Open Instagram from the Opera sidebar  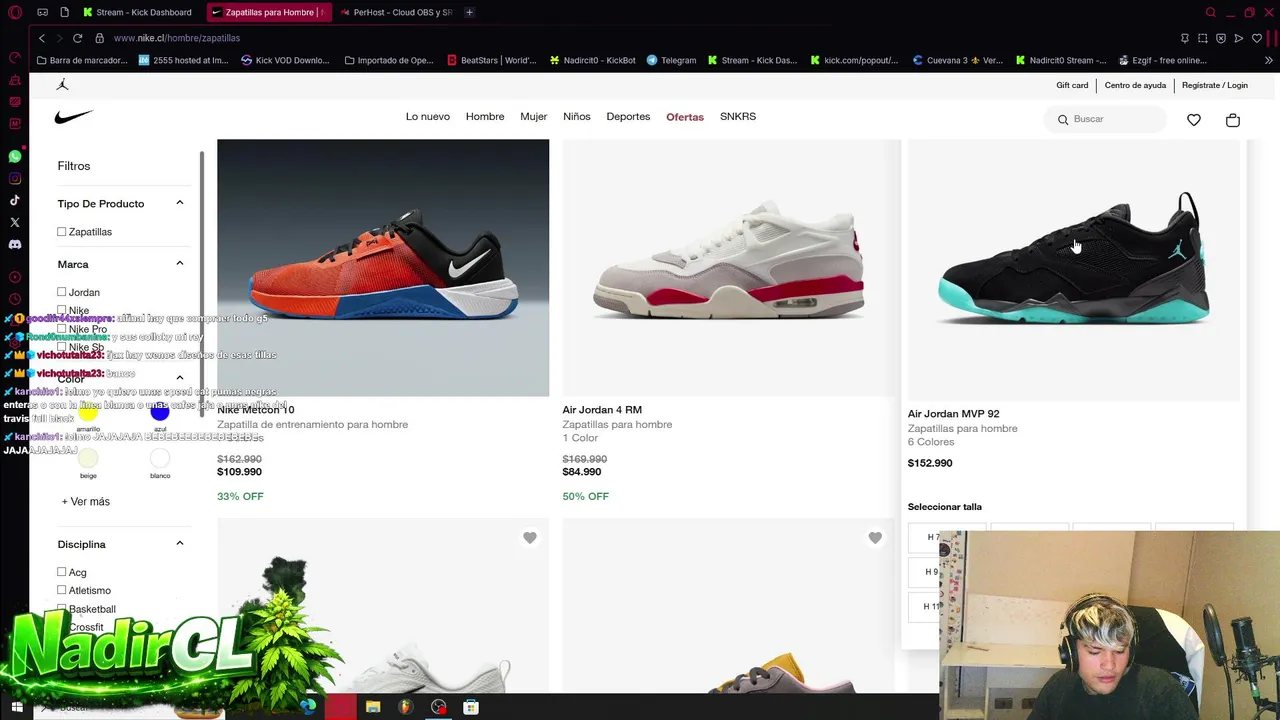click(x=14, y=178)
